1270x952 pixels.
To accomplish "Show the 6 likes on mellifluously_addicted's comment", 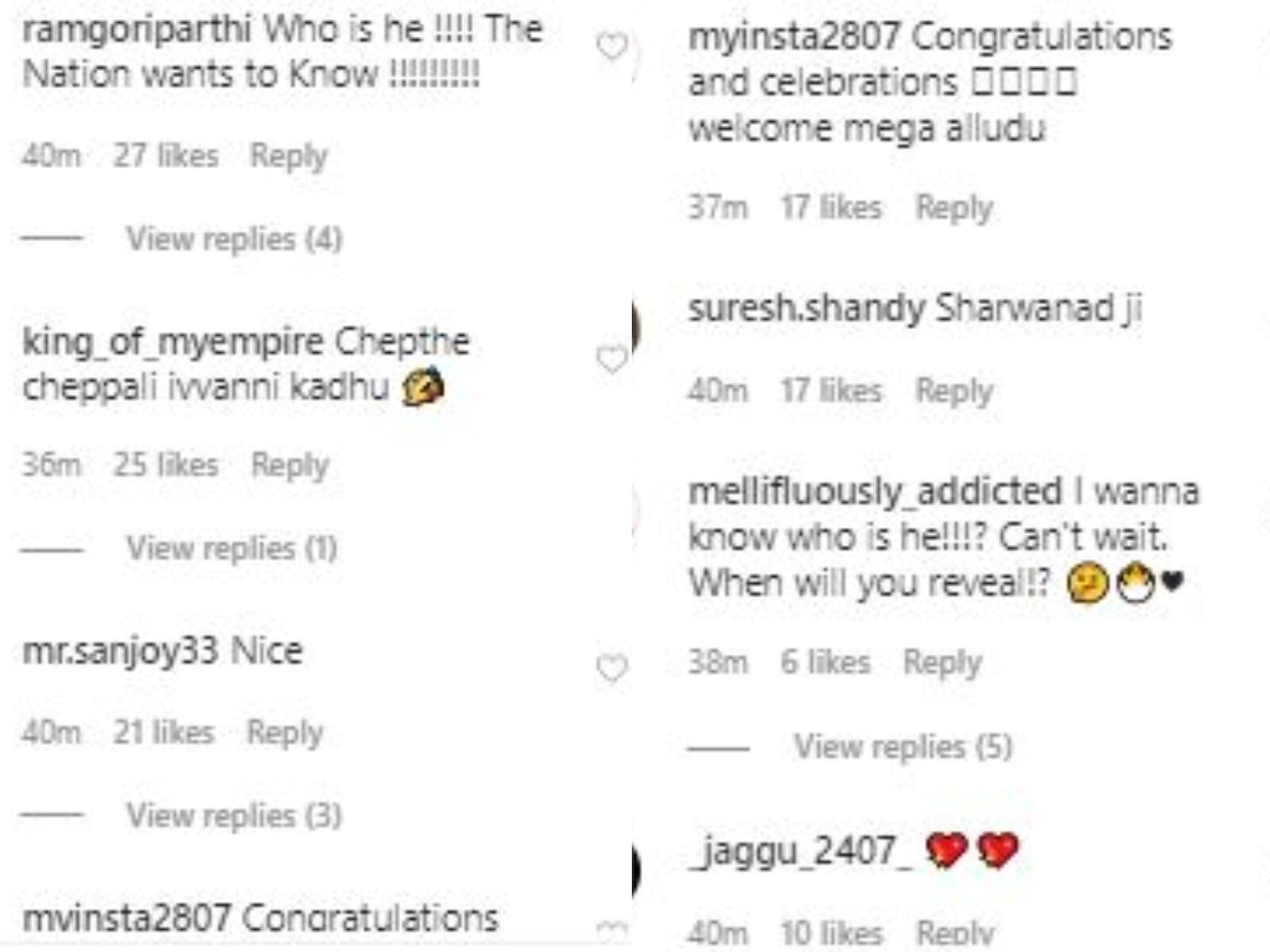I will (825, 662).
